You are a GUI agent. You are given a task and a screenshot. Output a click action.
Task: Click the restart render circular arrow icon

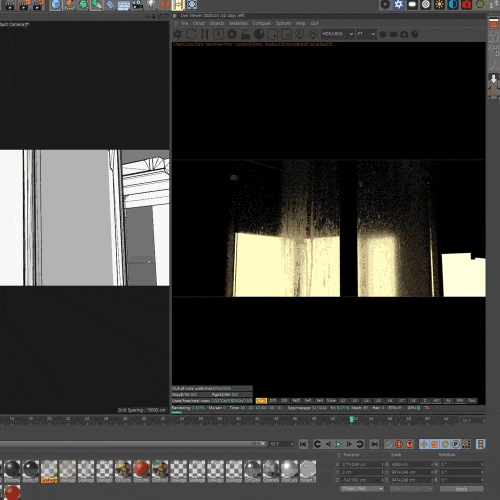tap(191, 34)
